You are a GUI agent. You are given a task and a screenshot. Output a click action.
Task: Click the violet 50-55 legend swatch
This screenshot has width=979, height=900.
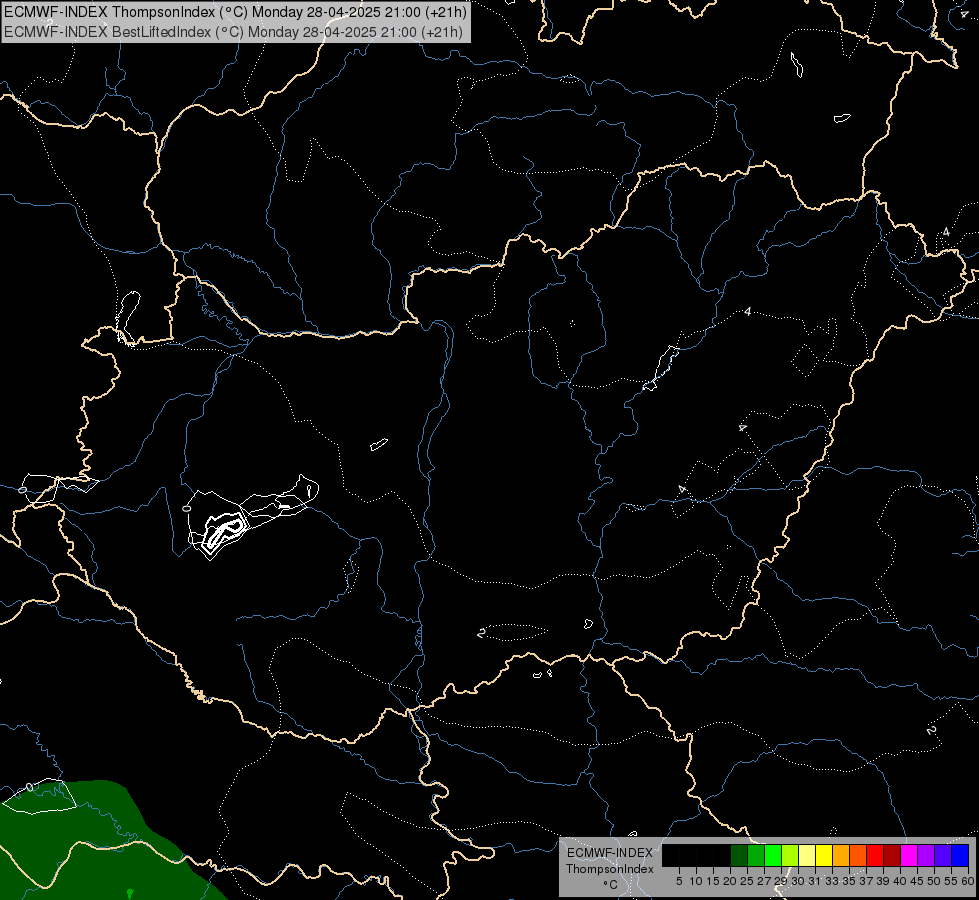pos(943,855)
